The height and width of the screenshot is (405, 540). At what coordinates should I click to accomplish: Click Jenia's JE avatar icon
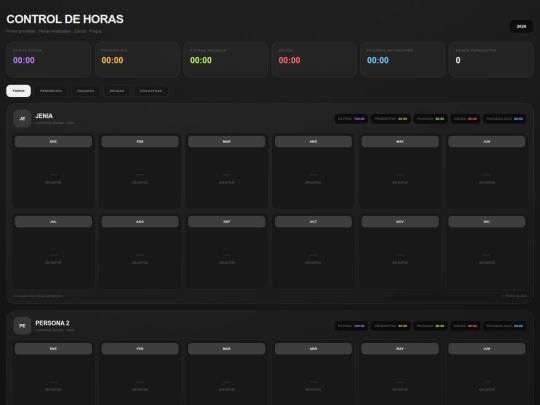(x=22, y=118)
